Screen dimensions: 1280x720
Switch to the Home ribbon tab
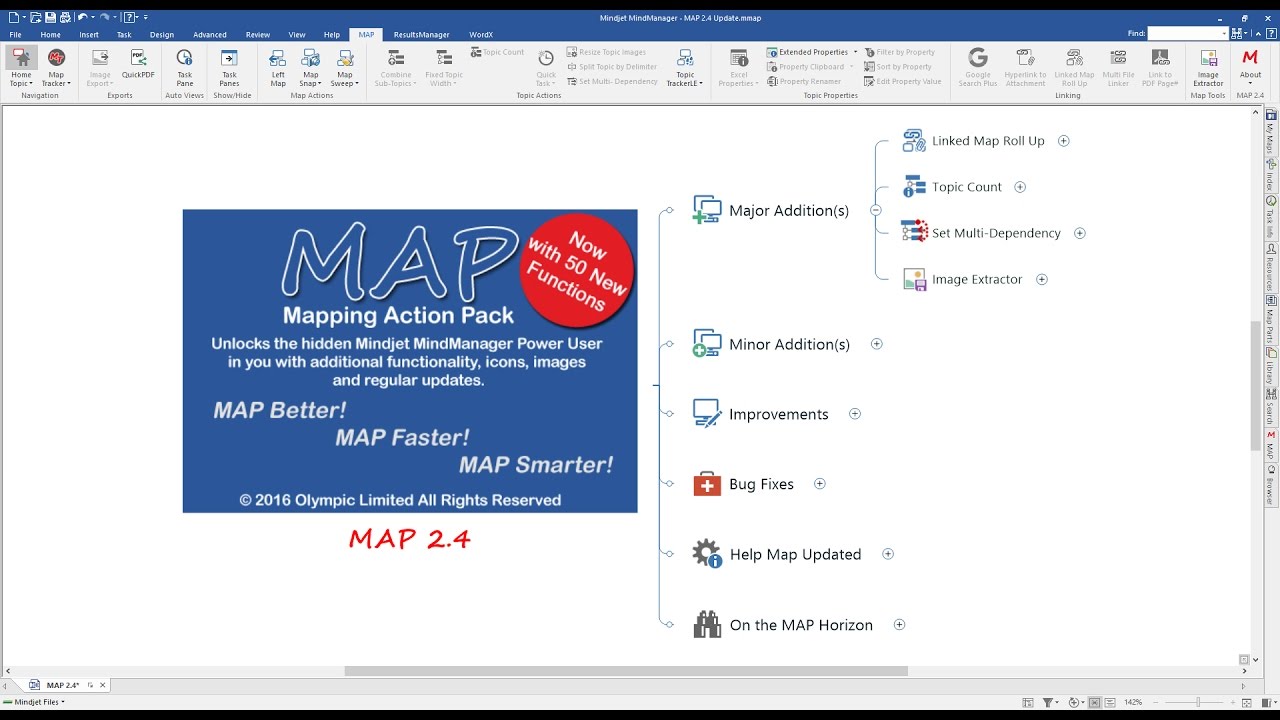(x=50, y=35)
